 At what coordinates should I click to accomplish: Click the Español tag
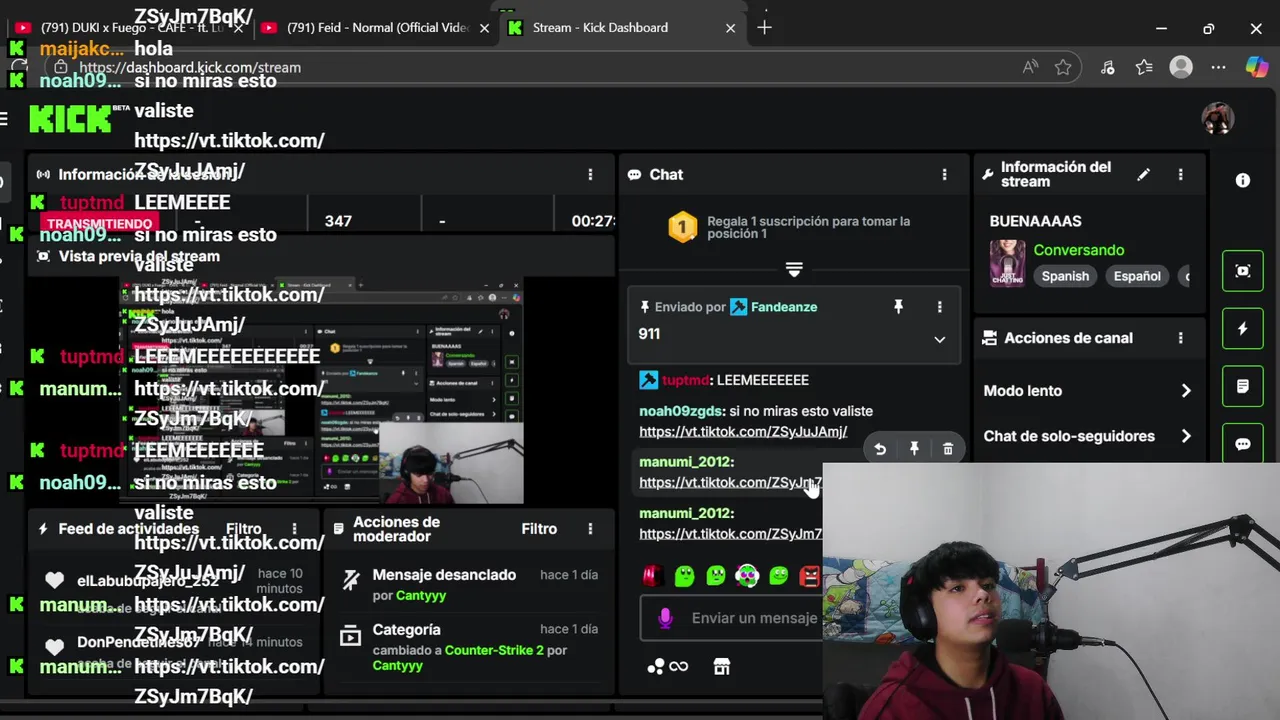click(1137, 276)
